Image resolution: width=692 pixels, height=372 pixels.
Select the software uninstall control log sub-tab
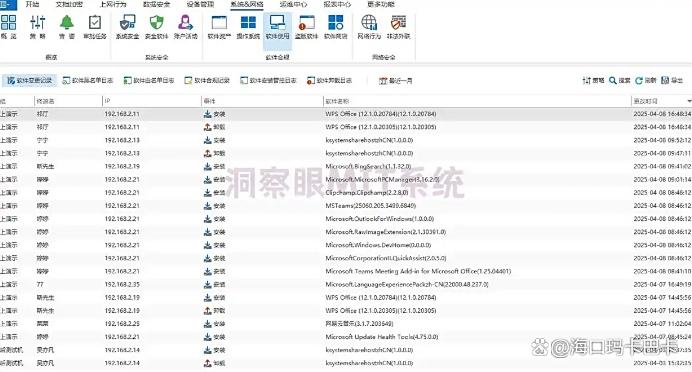268,81
